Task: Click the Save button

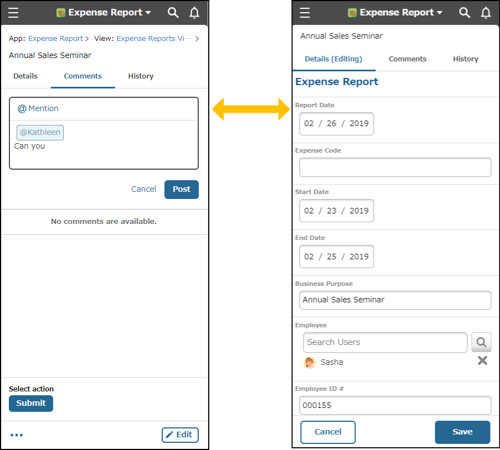Action: [x=462, y=432]
